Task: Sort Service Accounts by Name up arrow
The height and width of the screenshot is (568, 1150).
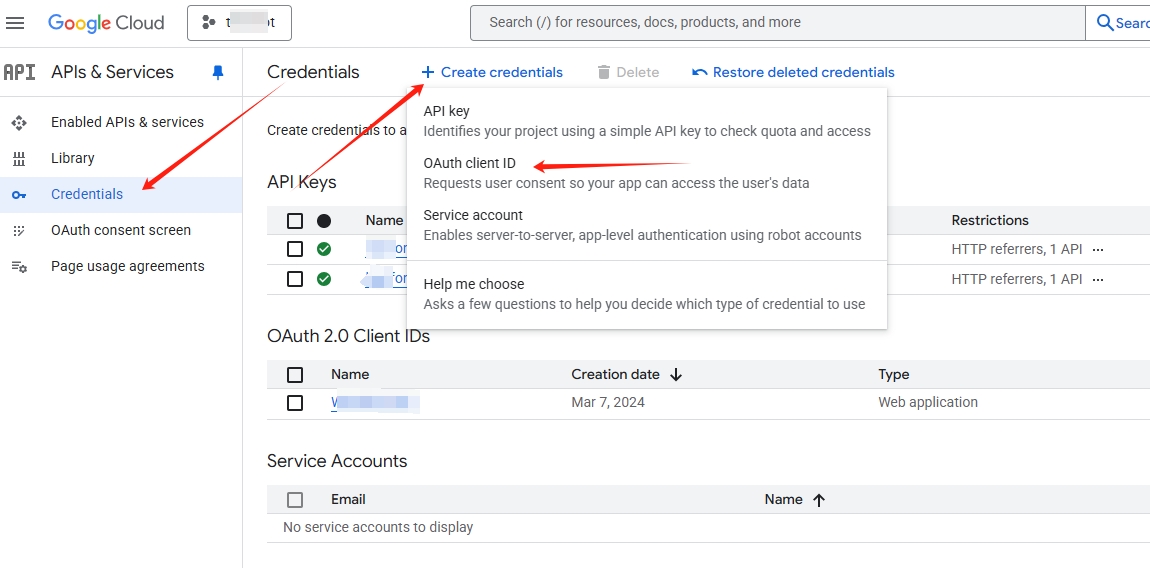Action: [x=819, y=500]
